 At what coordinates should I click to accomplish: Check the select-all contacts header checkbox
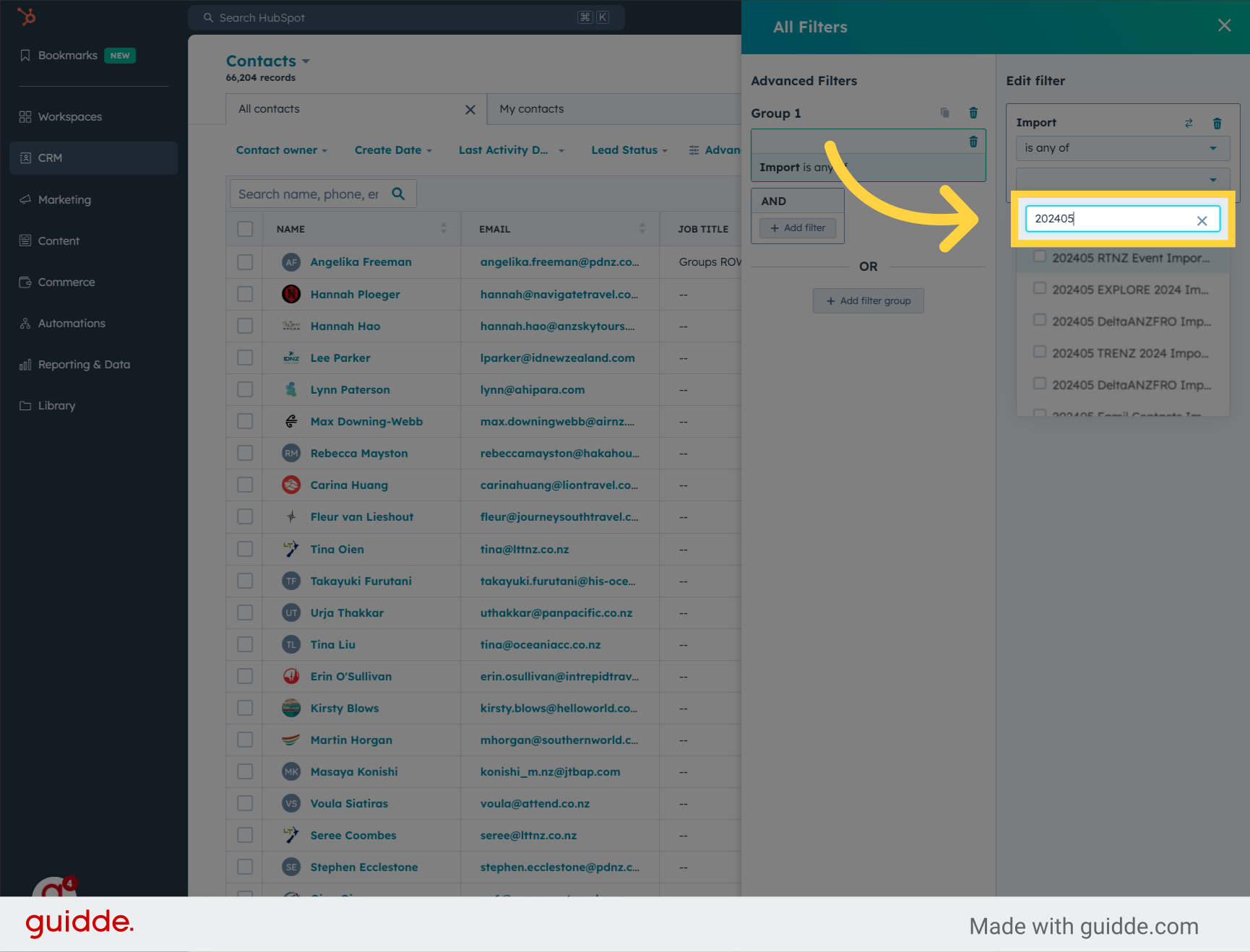[244, 228]
